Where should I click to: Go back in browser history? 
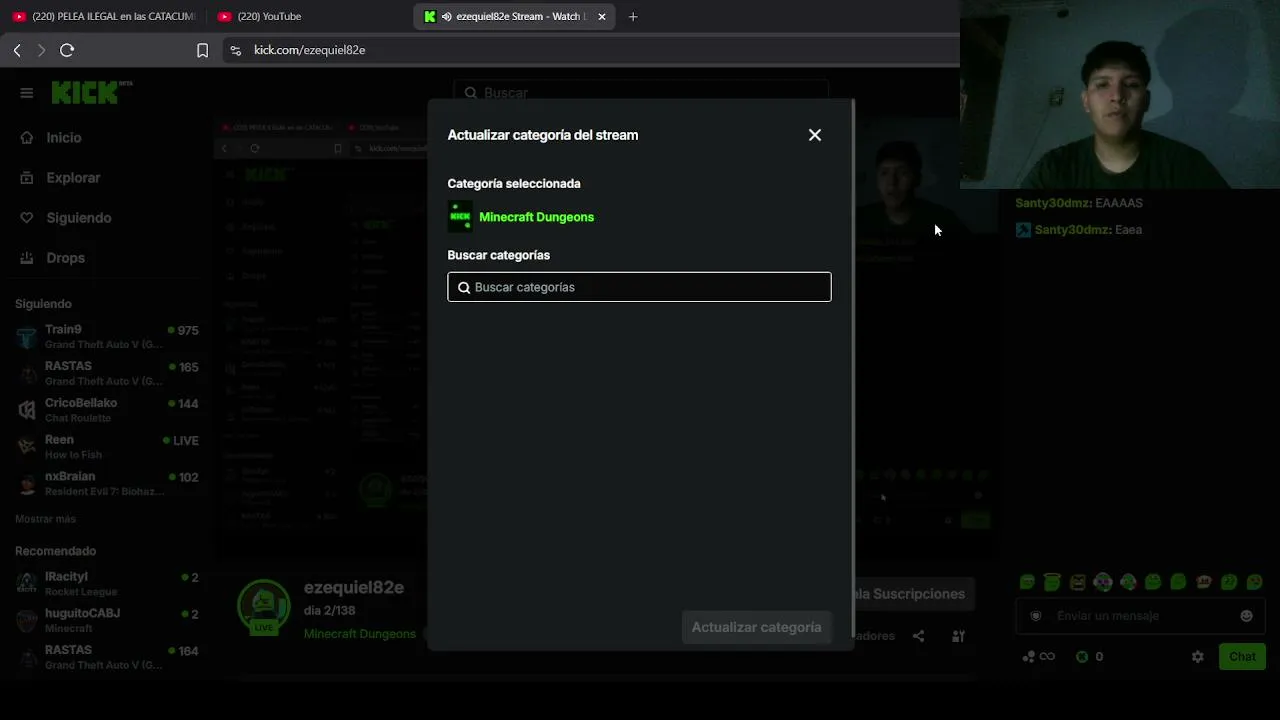pyautogui.click(x=17, y=50)
